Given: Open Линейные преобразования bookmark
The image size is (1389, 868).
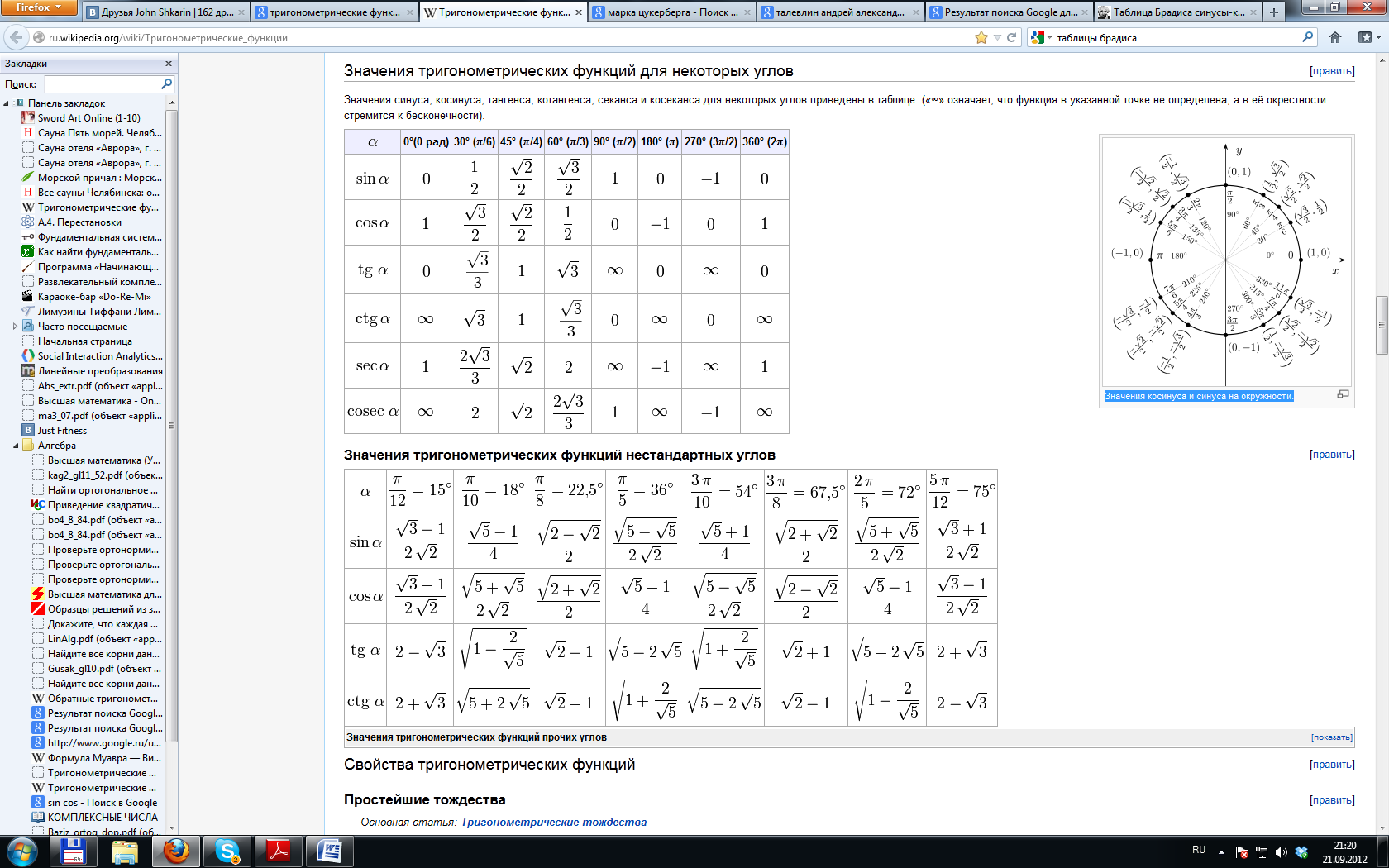Looking at the screenshot, I should (93, 371).
